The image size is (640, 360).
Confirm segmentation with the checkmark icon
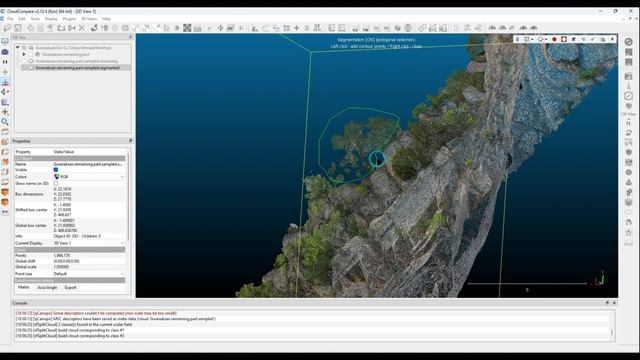pos(593,39)
